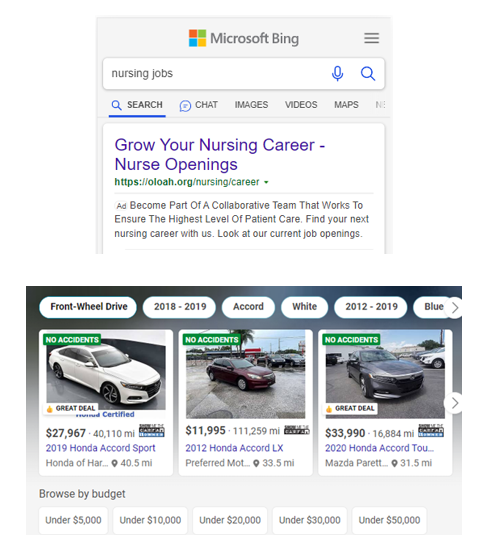Click NO ACCIDENTS badge on 2012 Accord
This screenshot has height=552, width=487.
212,340
